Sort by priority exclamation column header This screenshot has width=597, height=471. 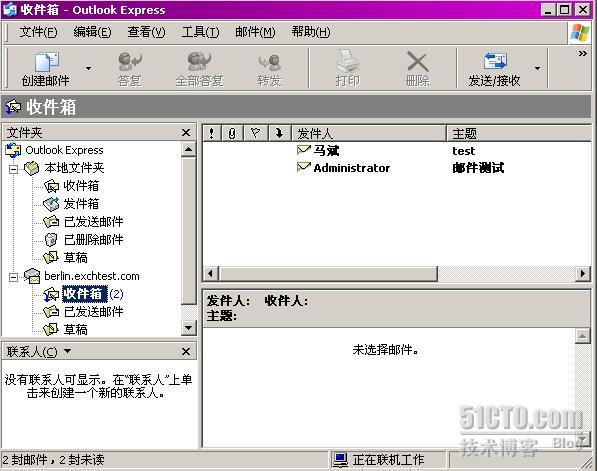(211, 133)
